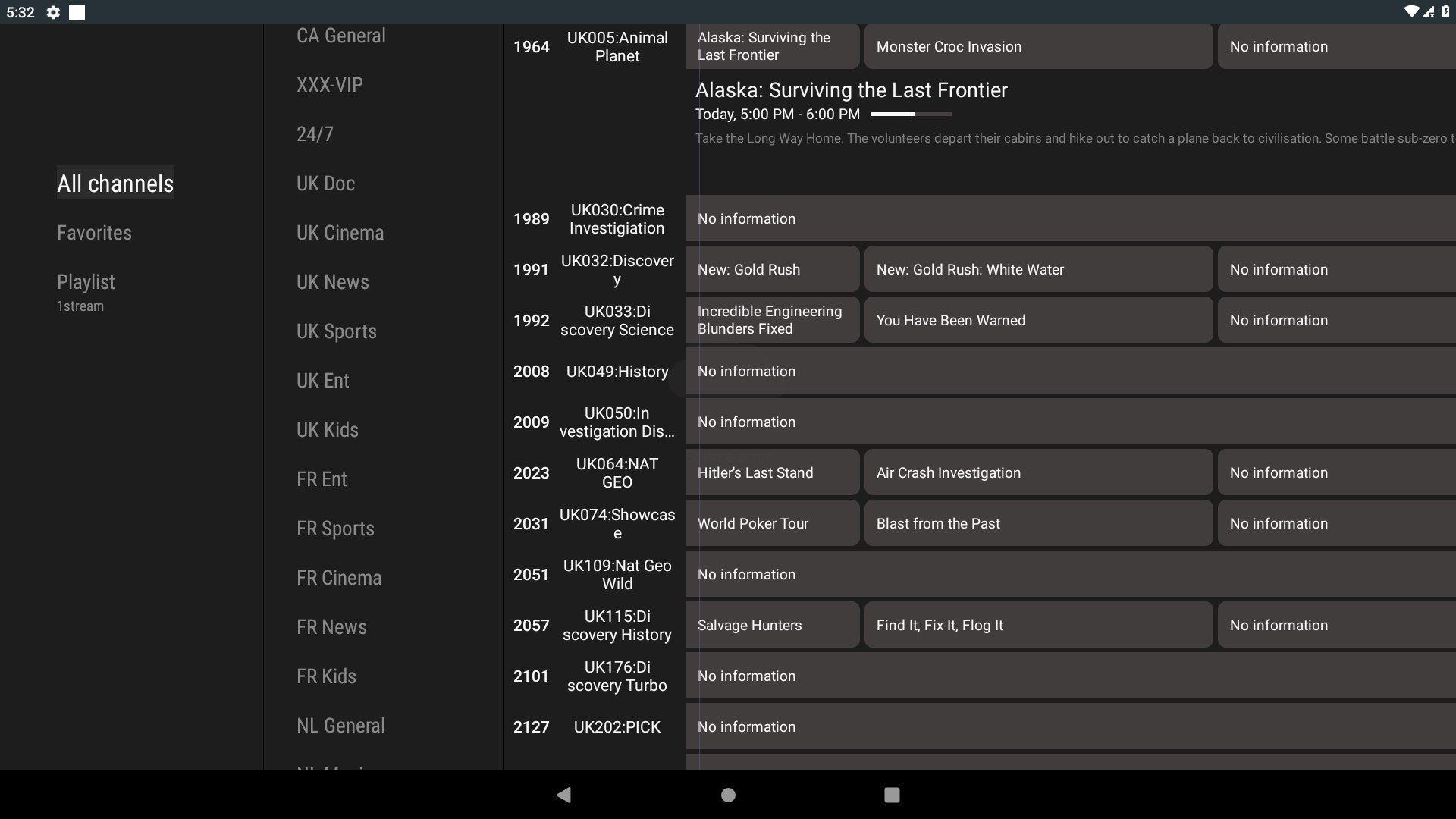Select channel 1964 UK005:Animal Planet
1456x819 pixels.
(x=591, y=46)
